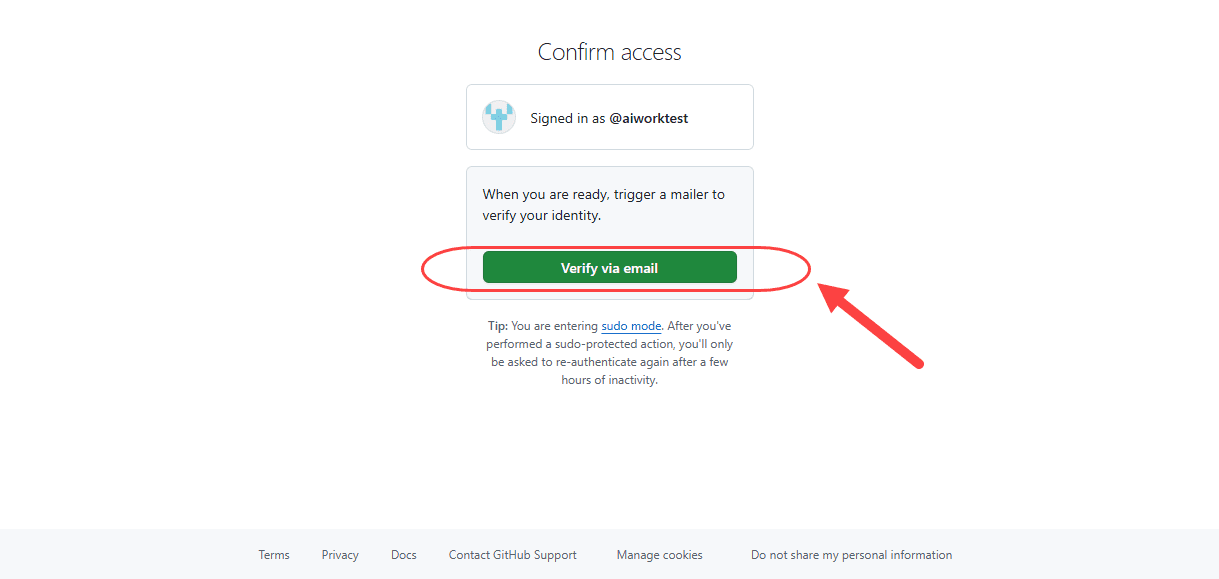Image resolution: width=1219 pixels, height=579 pixels.
Task: Open Manage cookies in the footer
Action: pyautogui.click(x=660, y=555)
